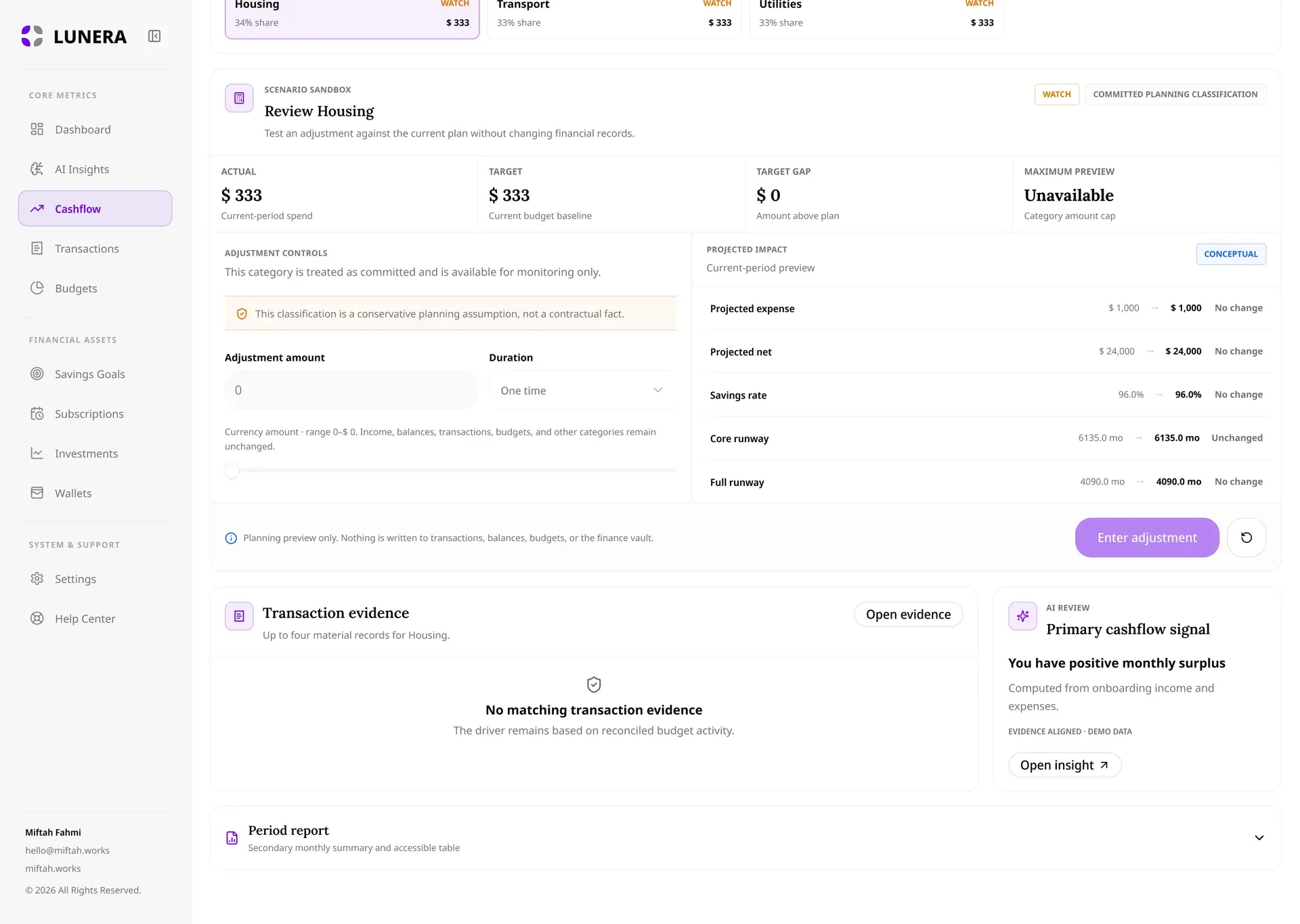Click the Open evidence button

(x=908, y=614)
